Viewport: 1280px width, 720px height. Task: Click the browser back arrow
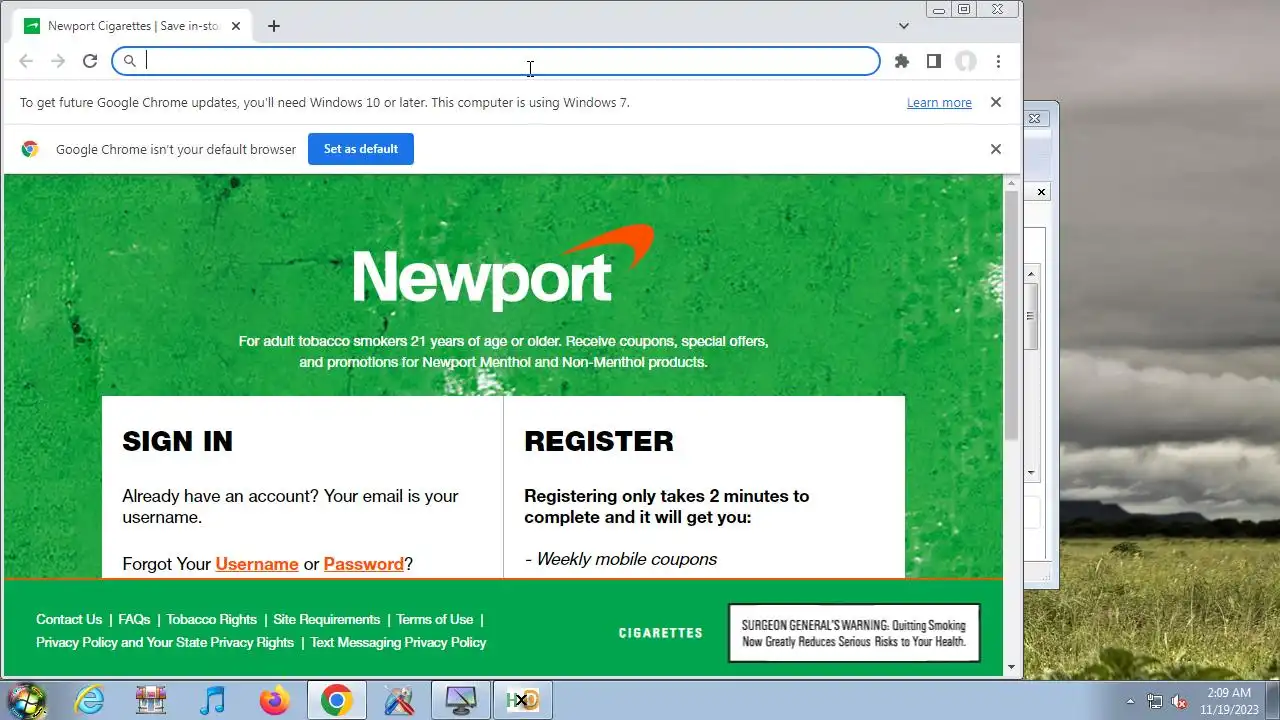[26, 61]
